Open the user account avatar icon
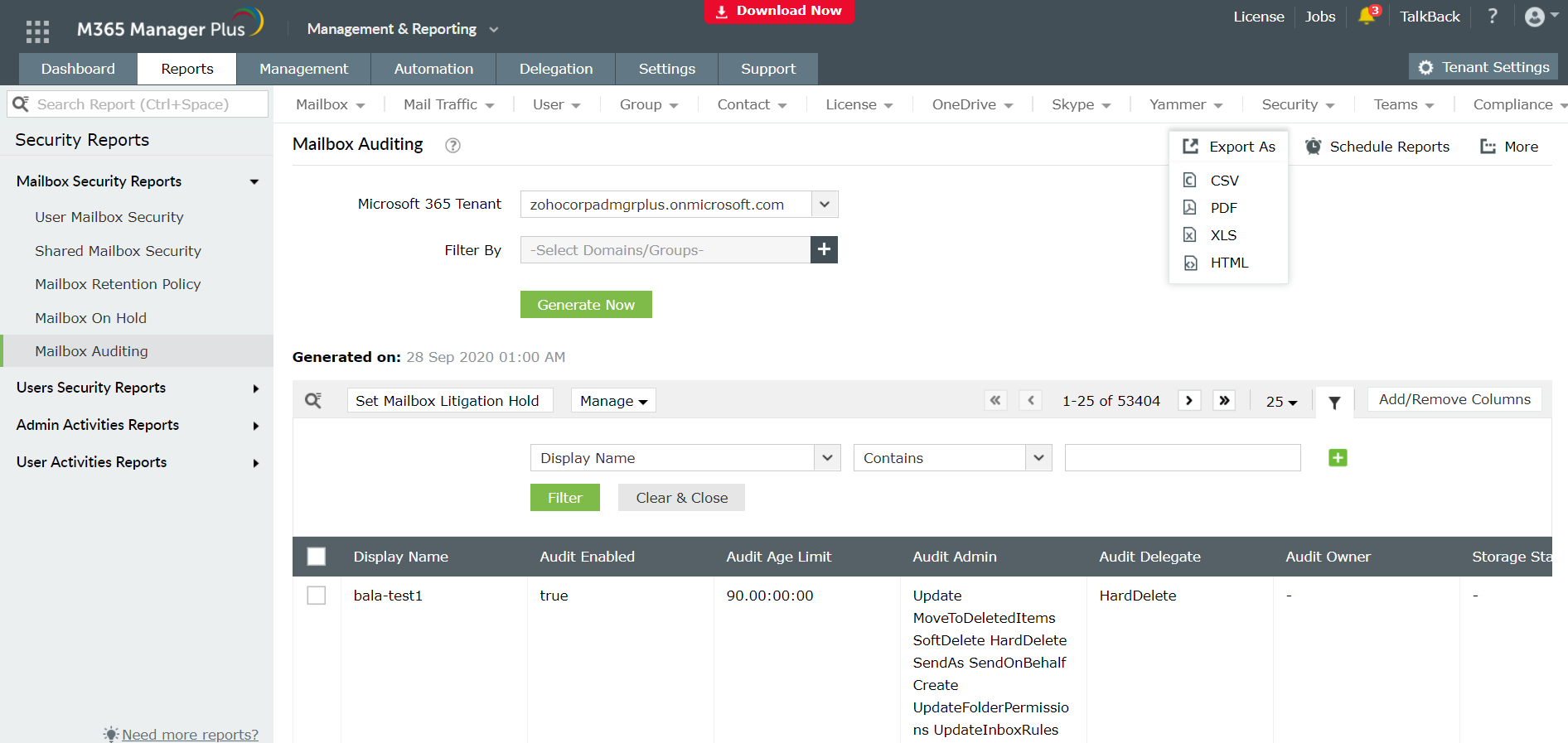Screen dimensions: 1568x743 coord(1535,17)
